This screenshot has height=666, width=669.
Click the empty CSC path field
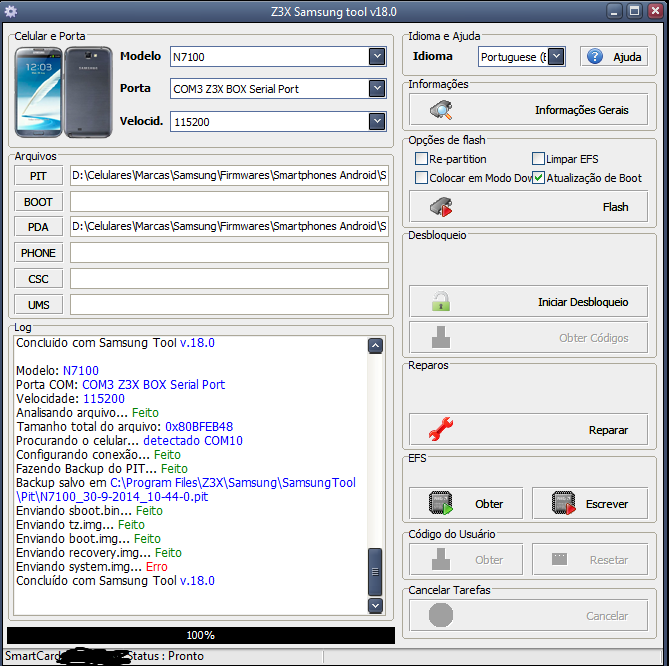click(x=229, y=279)
